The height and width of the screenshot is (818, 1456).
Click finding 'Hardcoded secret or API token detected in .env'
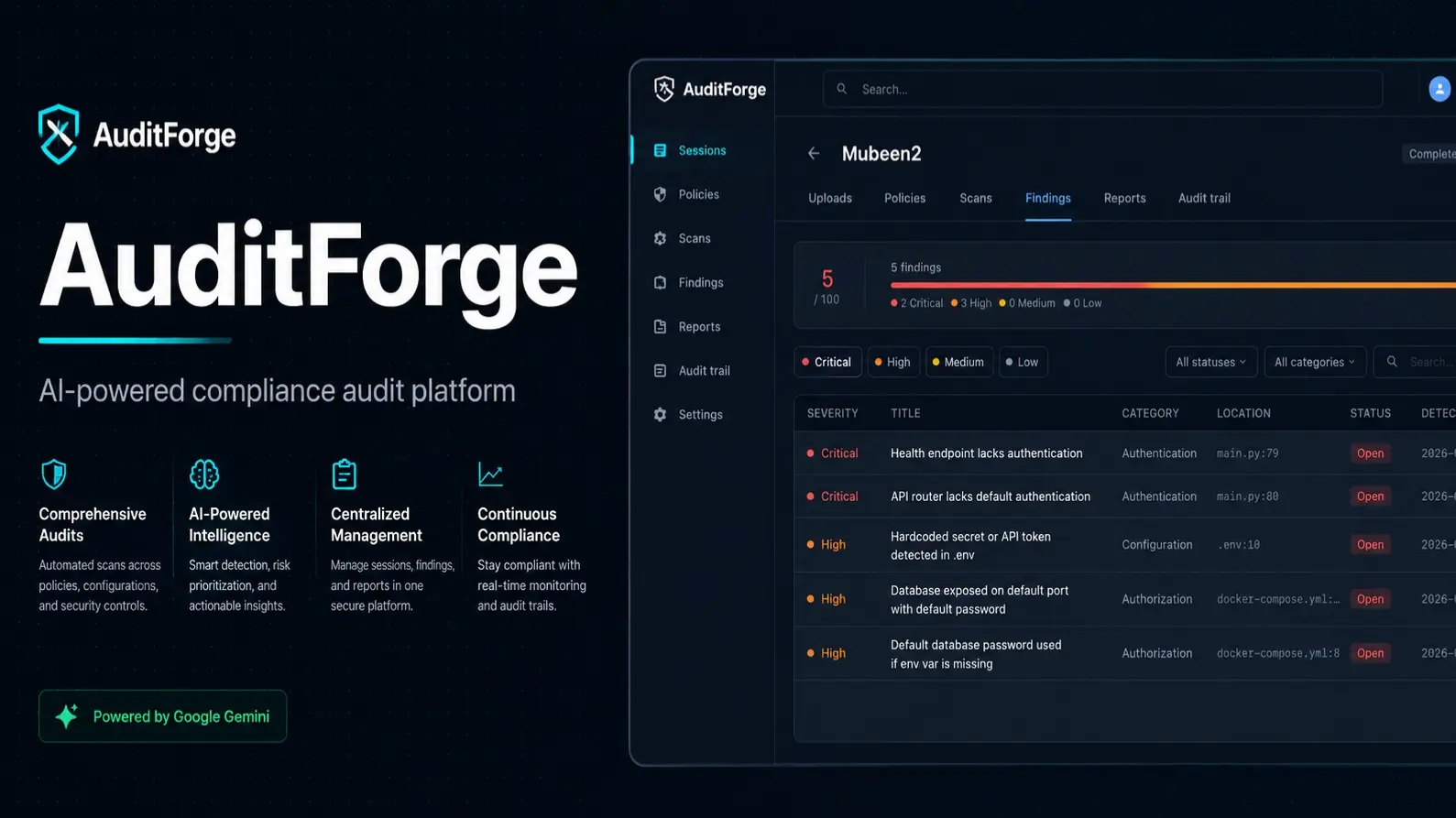(970, 545)
